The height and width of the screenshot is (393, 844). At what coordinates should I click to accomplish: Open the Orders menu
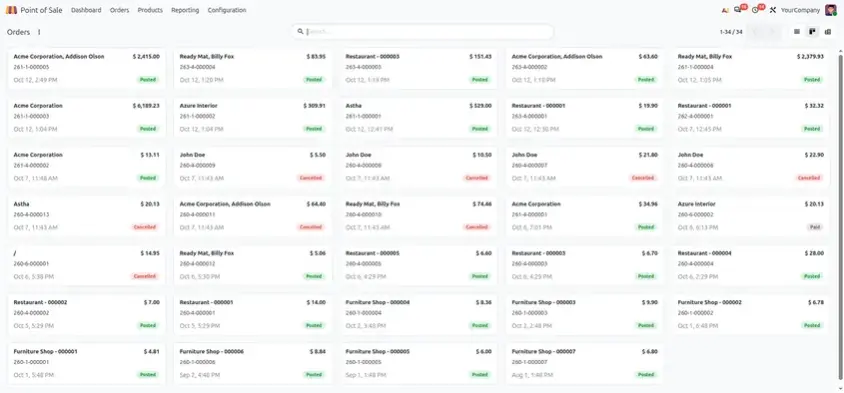pos(119,10)
